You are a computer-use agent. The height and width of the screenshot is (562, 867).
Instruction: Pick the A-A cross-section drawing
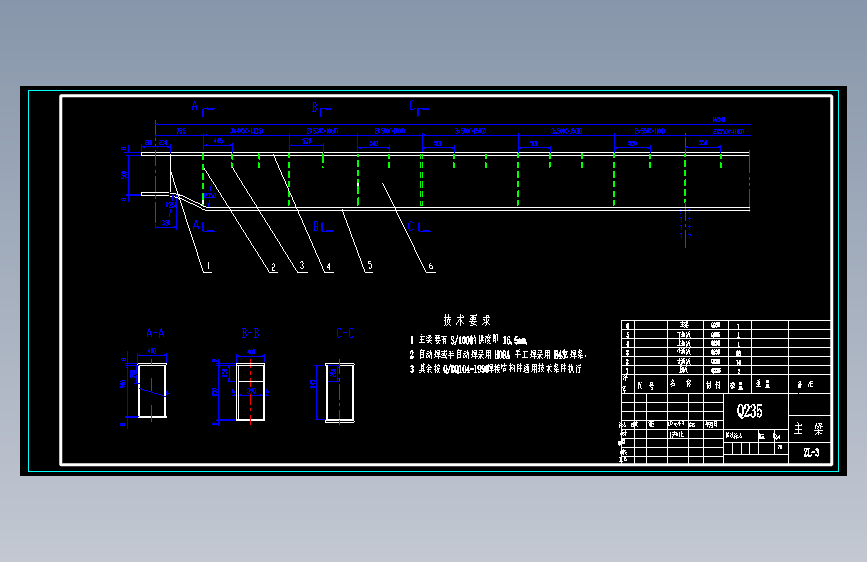tap(152, 391)
